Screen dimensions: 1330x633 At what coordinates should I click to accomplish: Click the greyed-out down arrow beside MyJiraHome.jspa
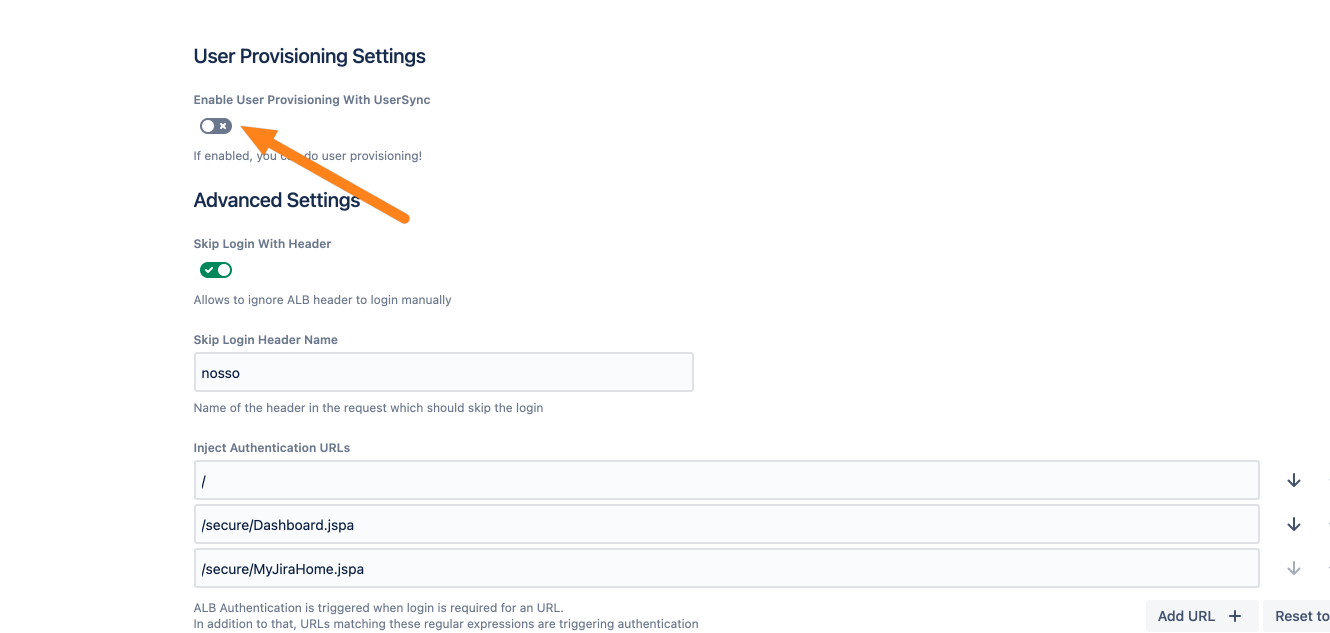(1293, 568)
